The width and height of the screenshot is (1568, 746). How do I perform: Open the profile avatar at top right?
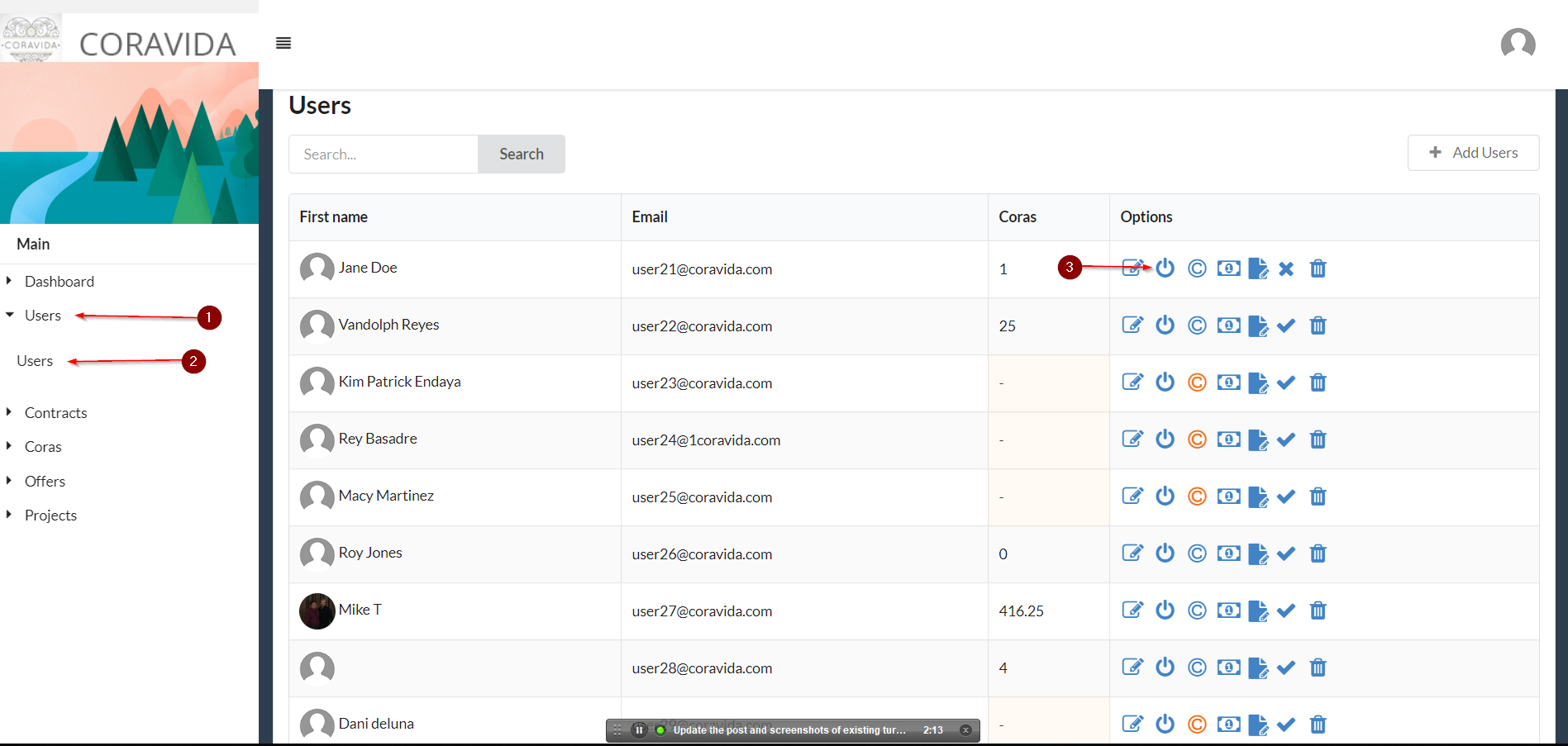[x=1518, y=44]
